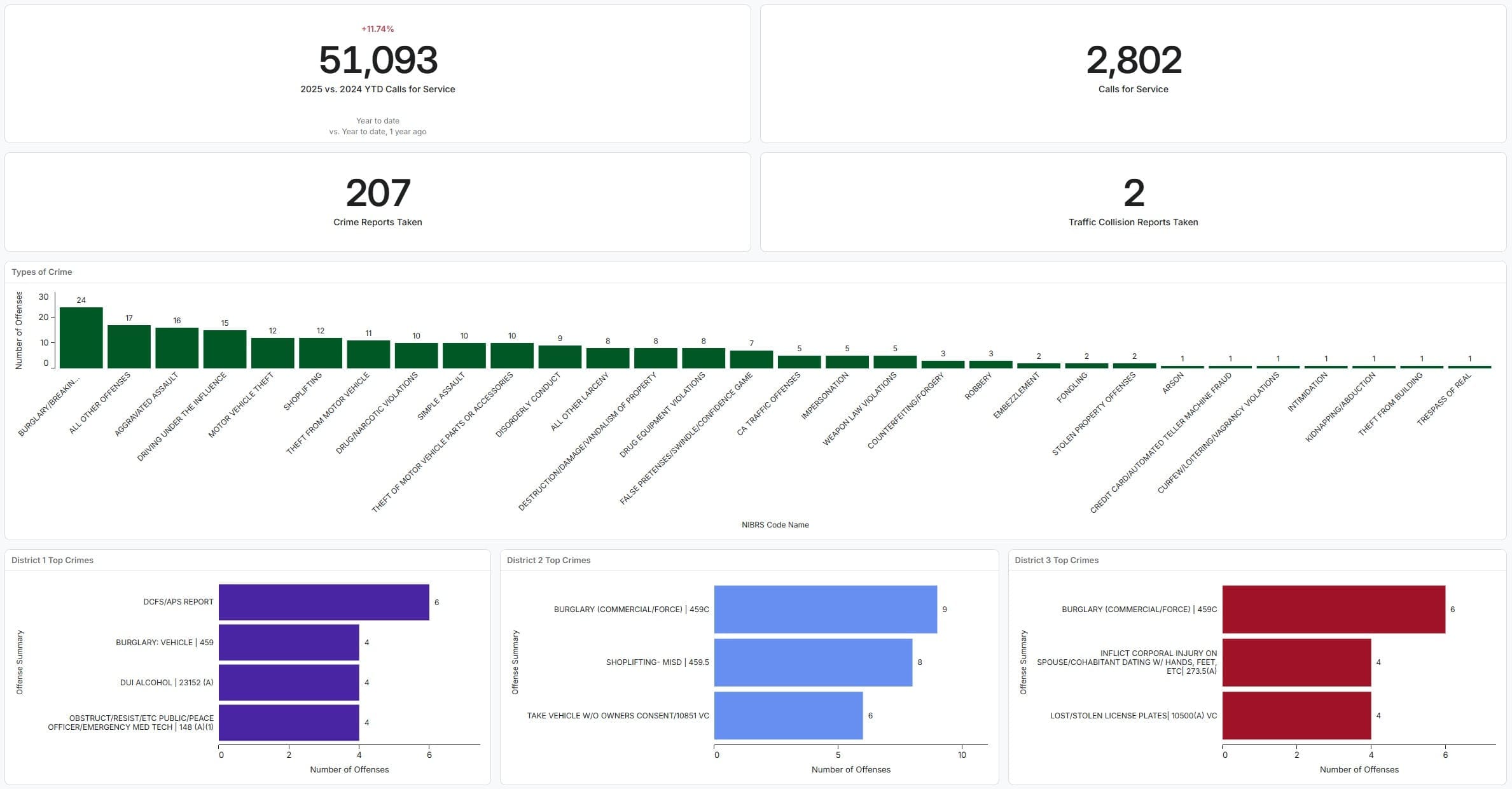
Task: Click the SHOPLIFTING- MISD 459.5 bar
Action: click(813, 662)
